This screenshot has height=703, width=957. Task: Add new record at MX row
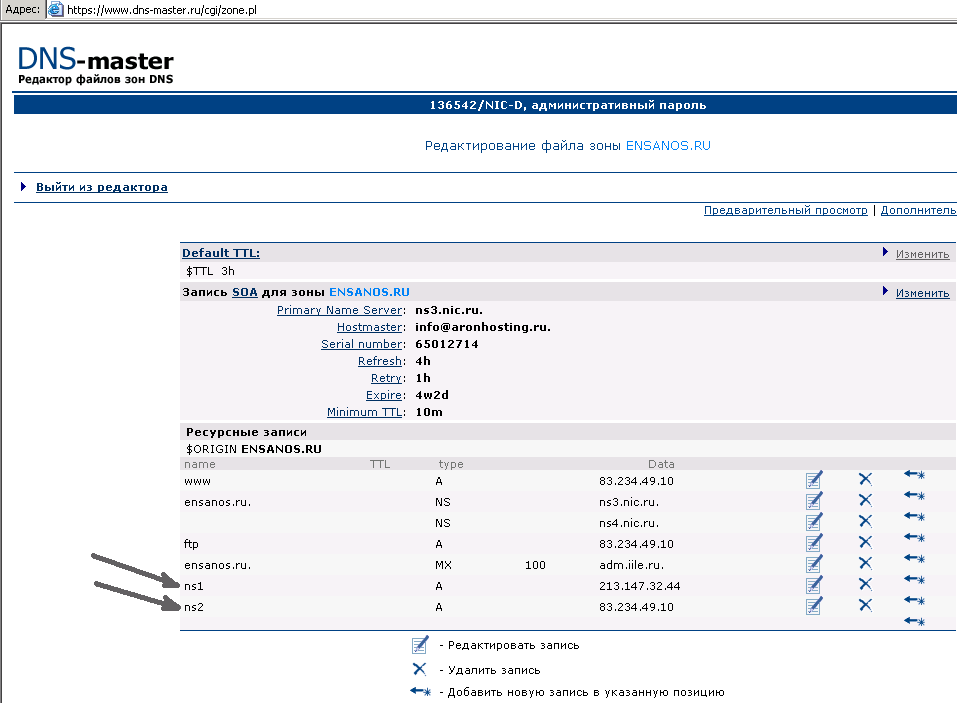(914, 558)
